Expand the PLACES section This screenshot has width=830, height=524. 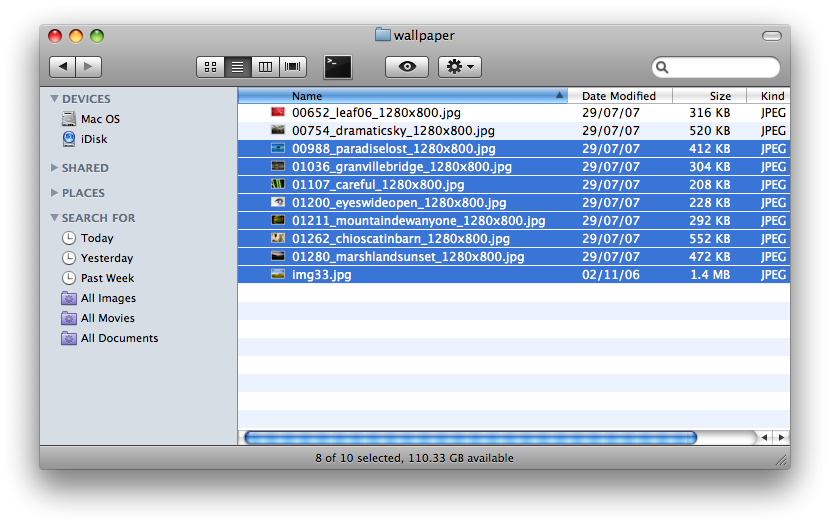(x=54, y=193)
